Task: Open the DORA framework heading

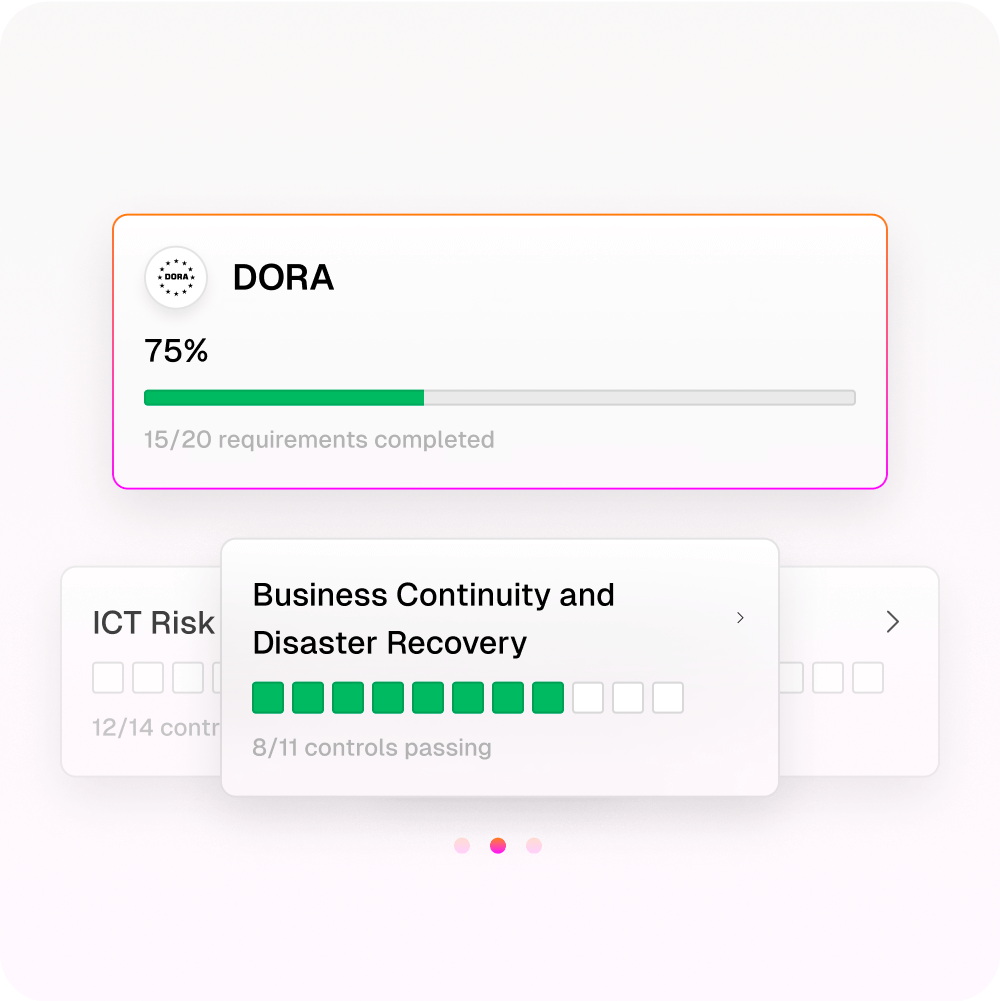Action: (283, 277)
